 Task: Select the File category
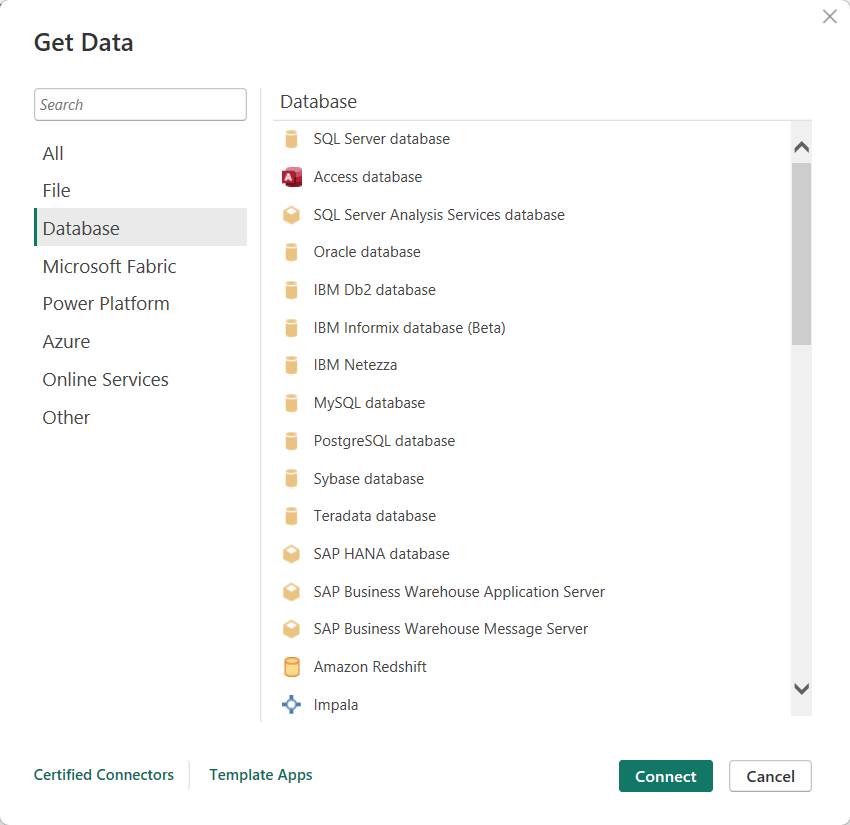point(140,191)
